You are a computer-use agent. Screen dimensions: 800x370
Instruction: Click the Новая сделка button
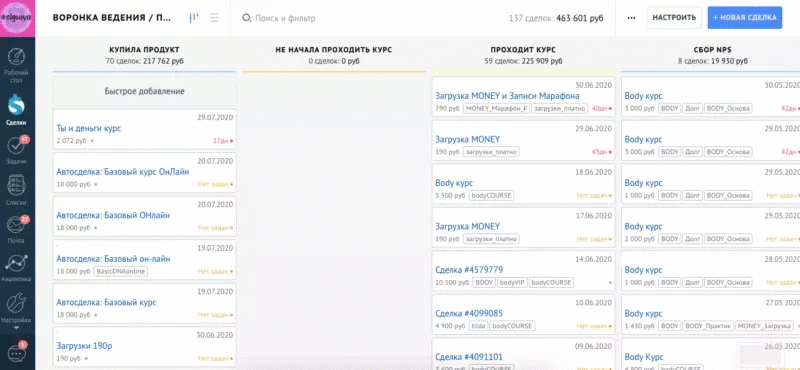tap(744, 18)
